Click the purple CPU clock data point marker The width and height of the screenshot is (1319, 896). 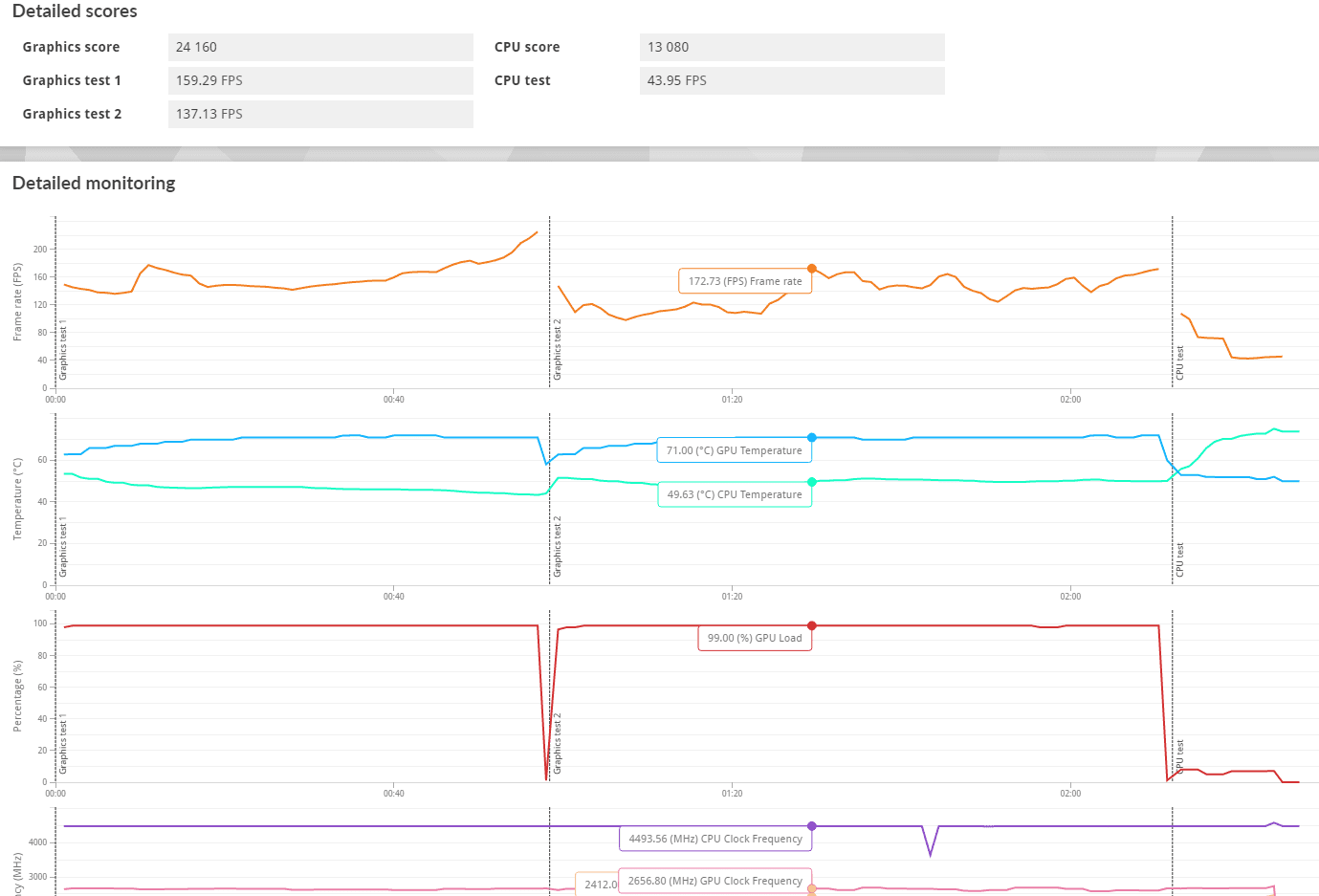click(x=812, y=826)
